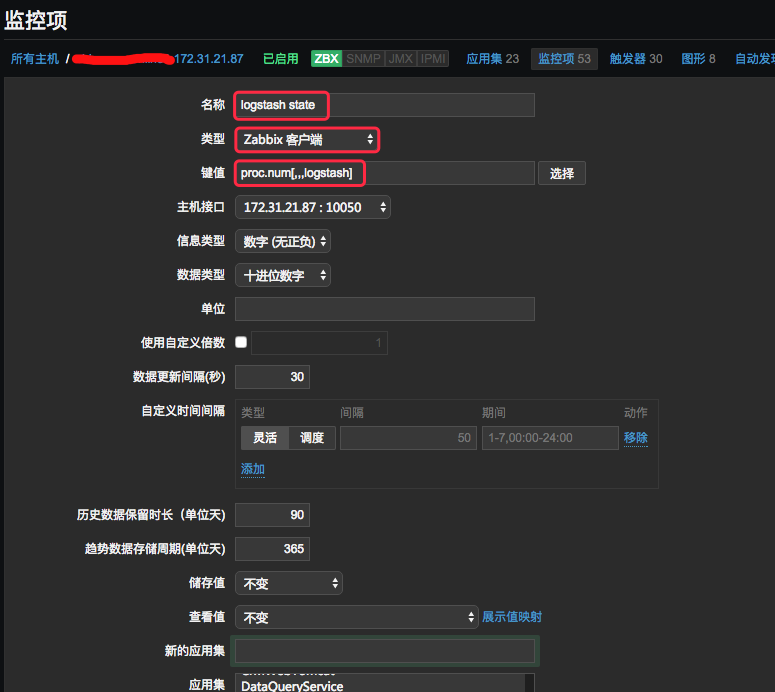The image size is (775, 692).
Task: Click the 键值 field proc.num
Action: click(385, 173)
